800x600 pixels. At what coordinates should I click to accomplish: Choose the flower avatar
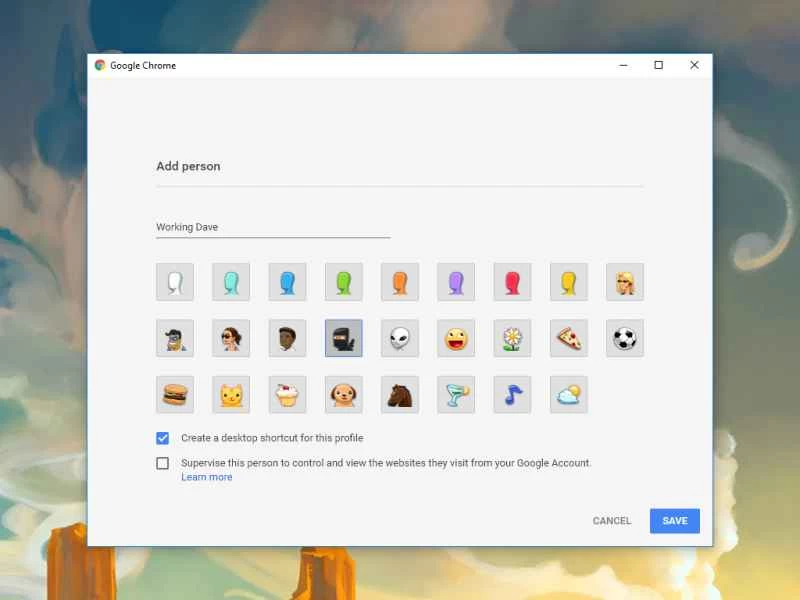click(x=512, y=337)
